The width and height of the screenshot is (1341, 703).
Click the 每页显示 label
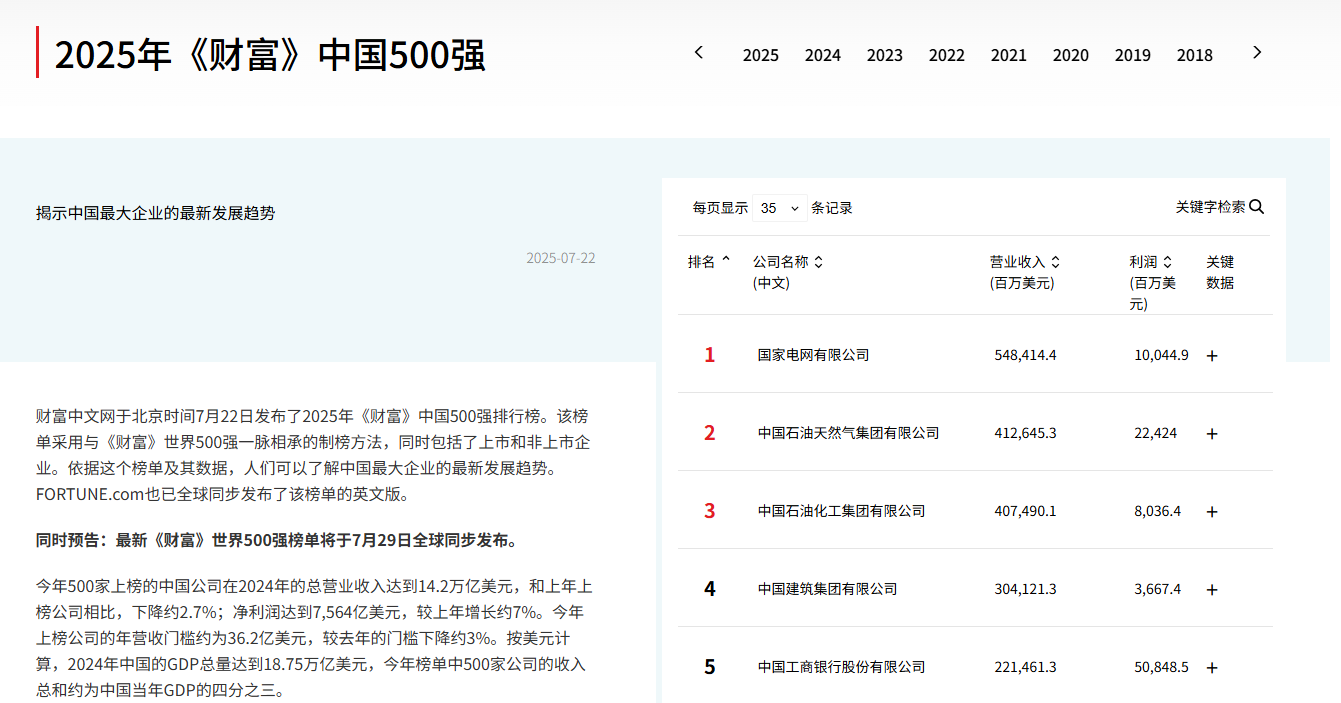(720, 208)
